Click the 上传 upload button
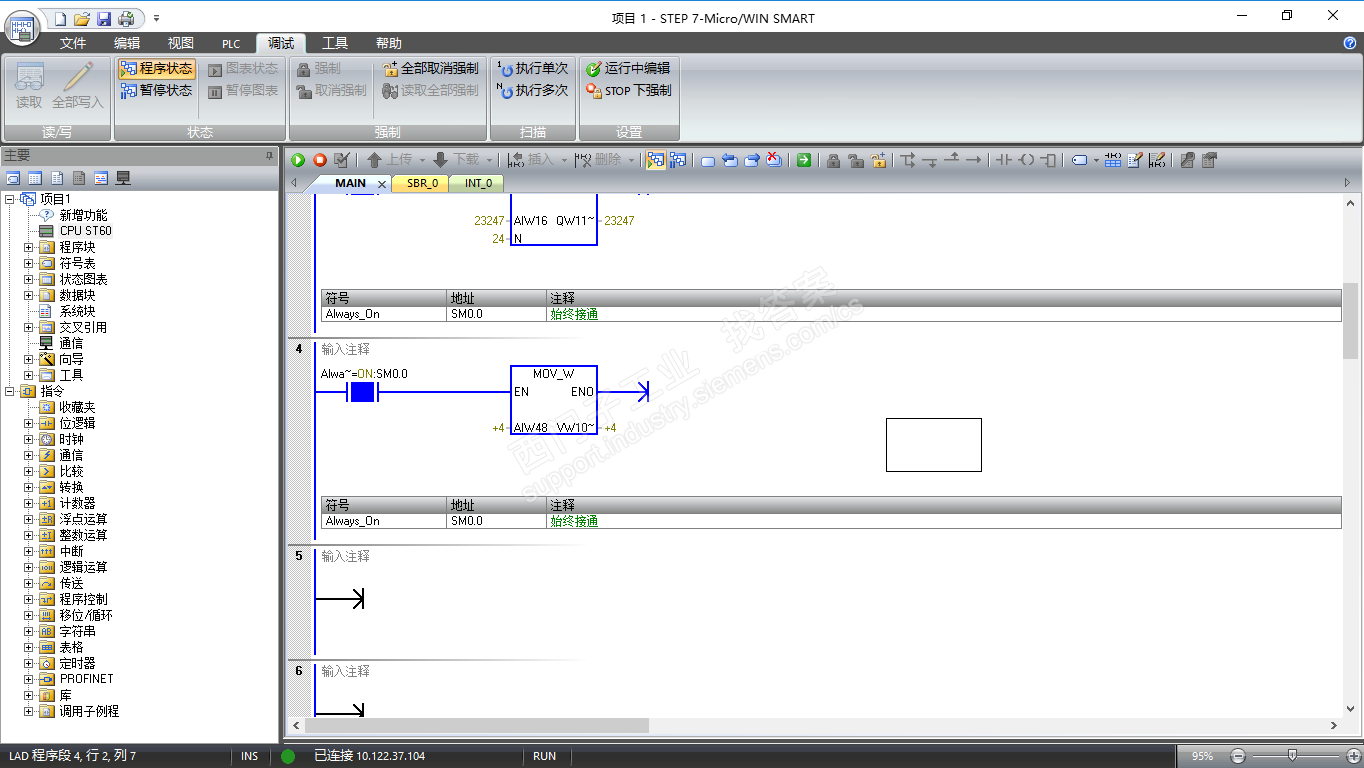Image resolution: width=1364 pixels, height=768 pixels. pos(391,160)
